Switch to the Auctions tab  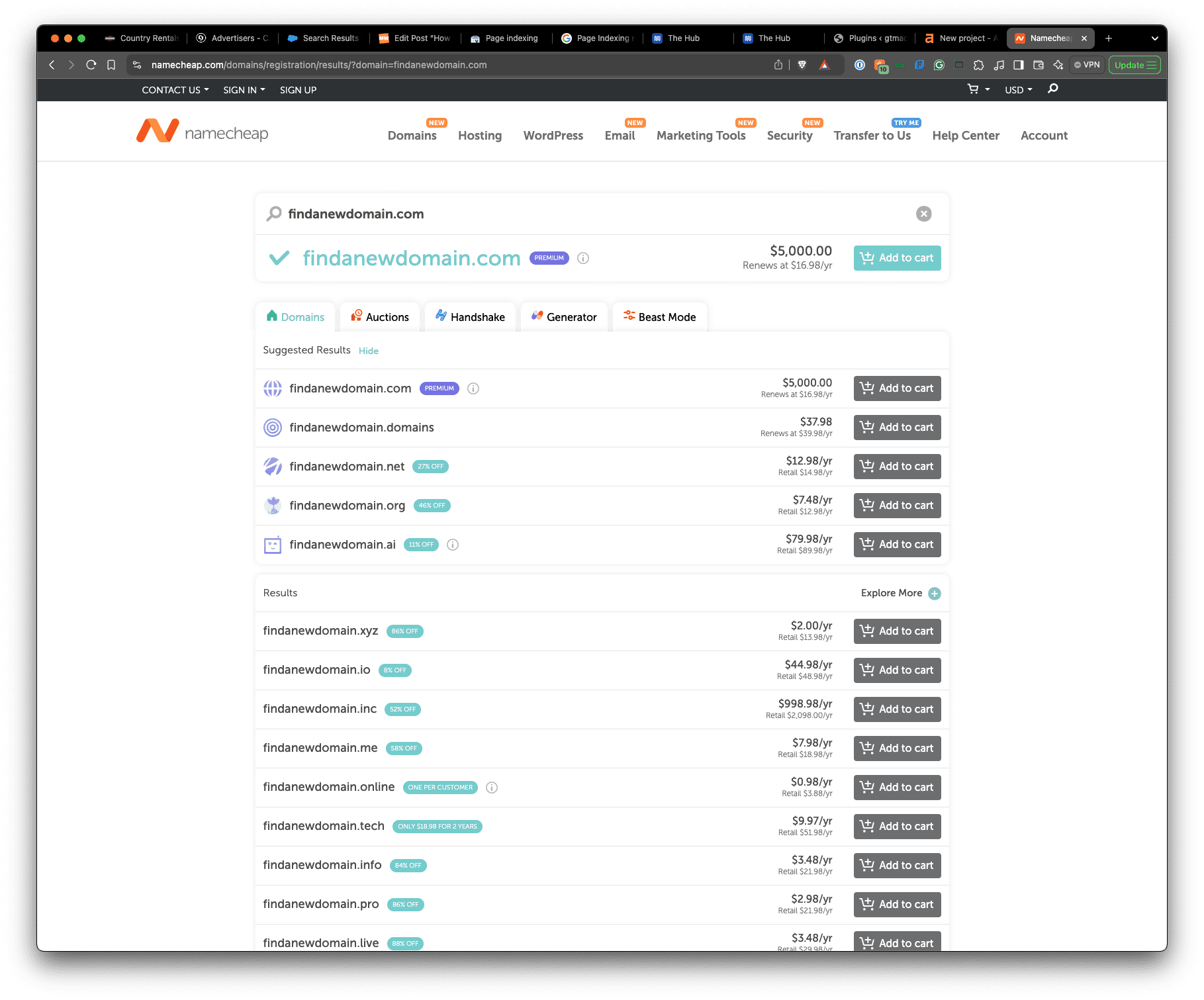pyautogui.click(x=379, y=316)
